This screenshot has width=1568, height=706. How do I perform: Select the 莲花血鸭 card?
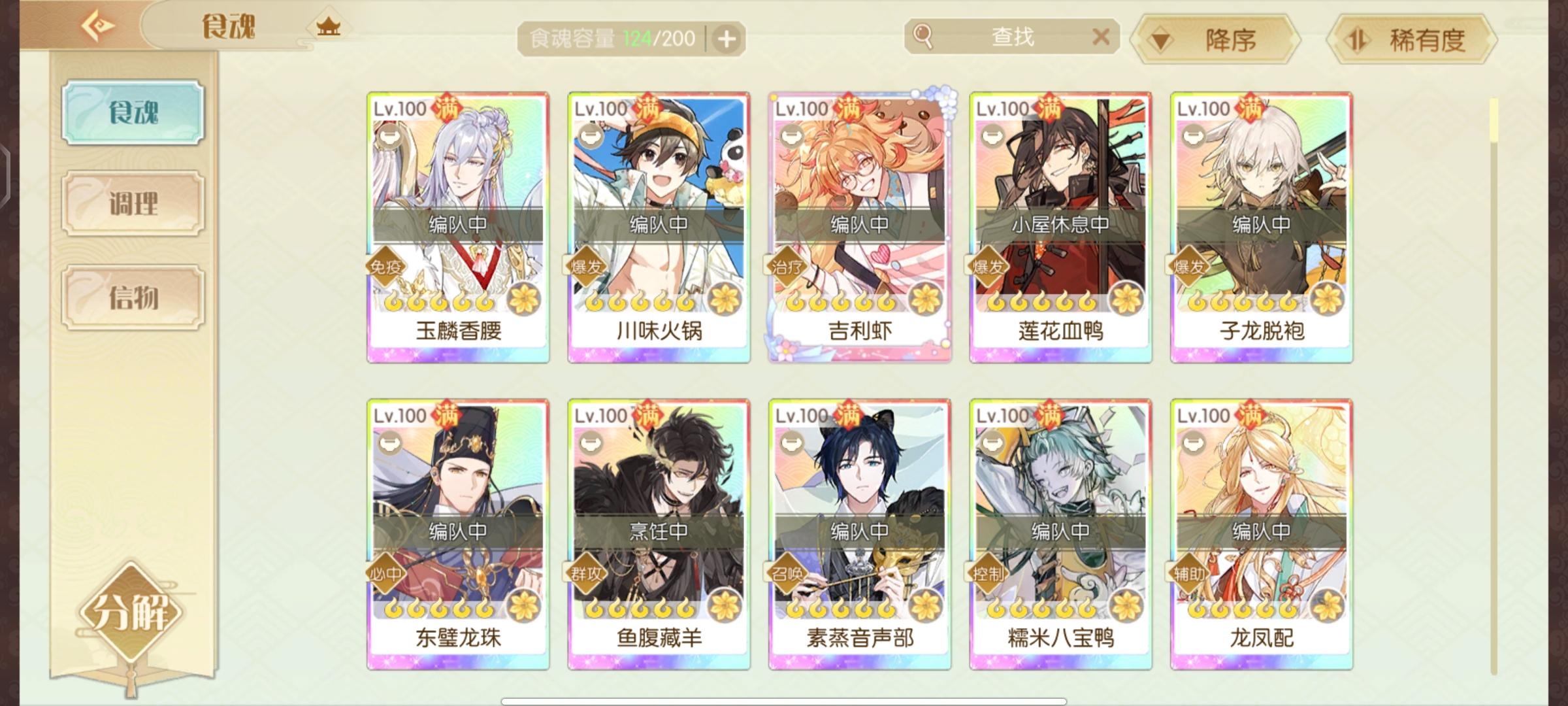coord(1060,227)
